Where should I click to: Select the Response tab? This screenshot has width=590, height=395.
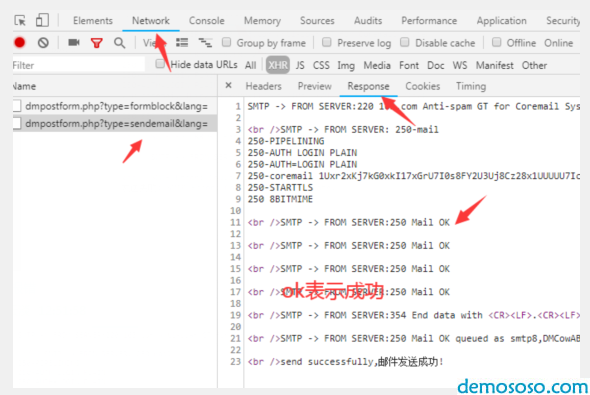(368, 86)
